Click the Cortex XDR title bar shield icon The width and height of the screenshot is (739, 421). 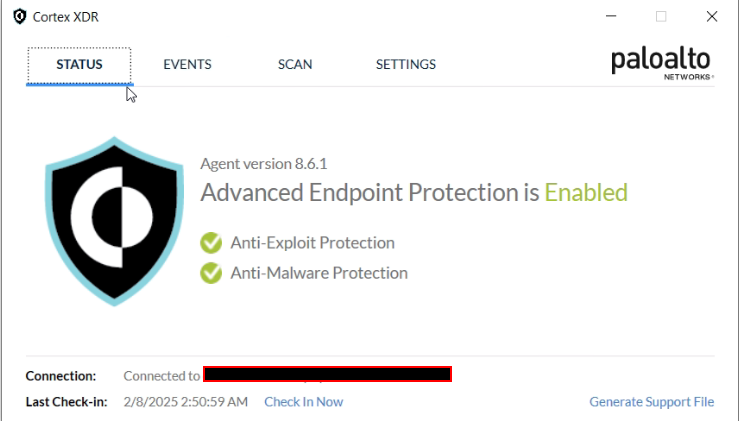(20, 17)
